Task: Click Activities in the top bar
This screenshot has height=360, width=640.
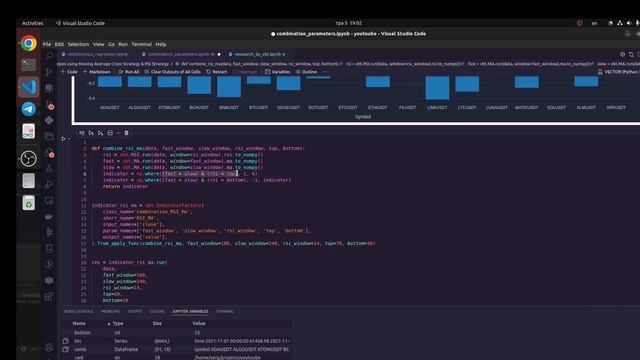Action: (x=33, y=23)
